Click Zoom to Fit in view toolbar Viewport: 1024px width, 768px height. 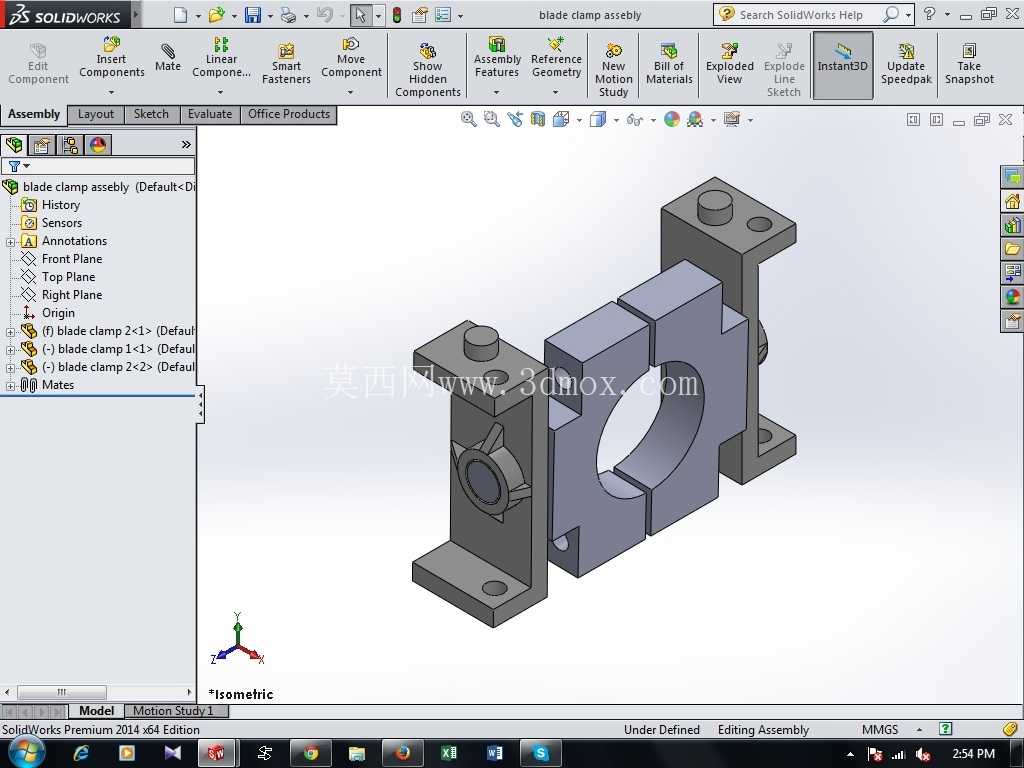click(468, 120)
